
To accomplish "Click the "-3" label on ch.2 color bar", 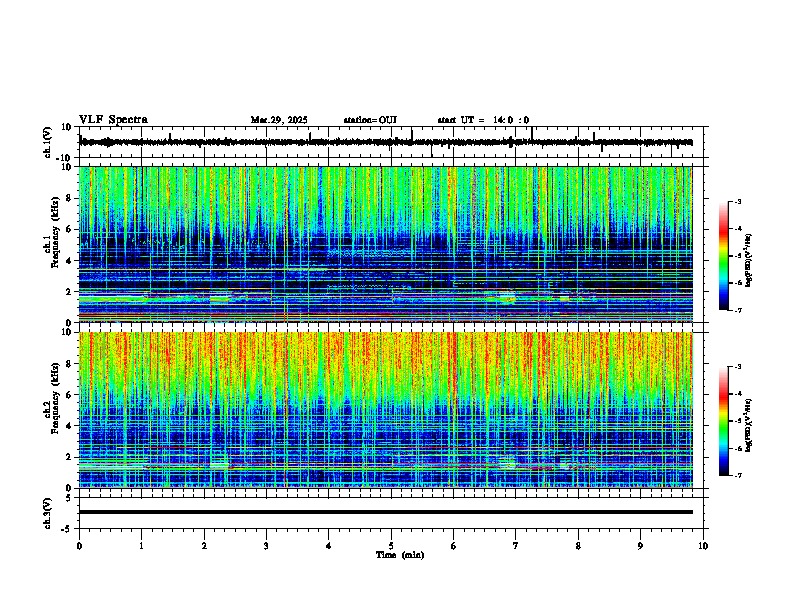I will click(x=737, y=367).
